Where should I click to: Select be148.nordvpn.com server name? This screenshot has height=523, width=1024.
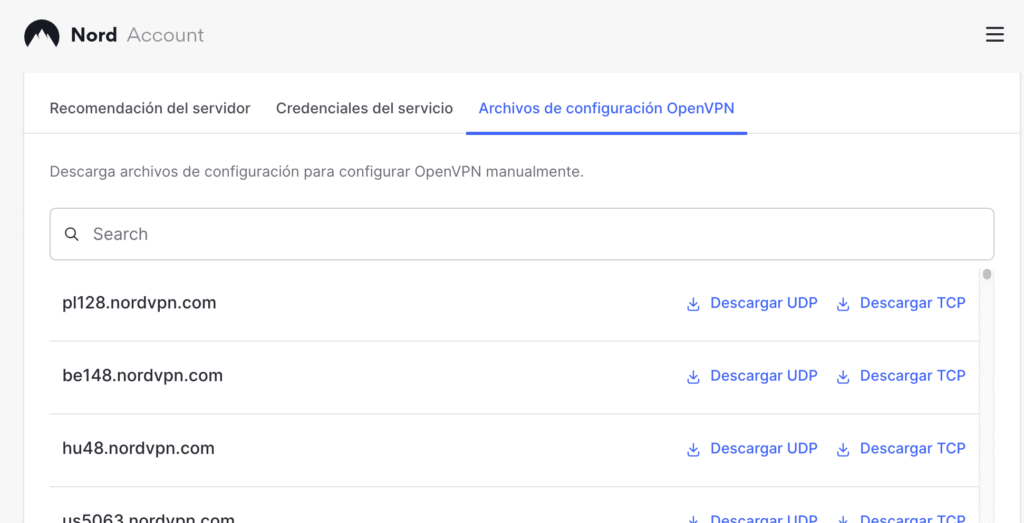pos(142,376)
